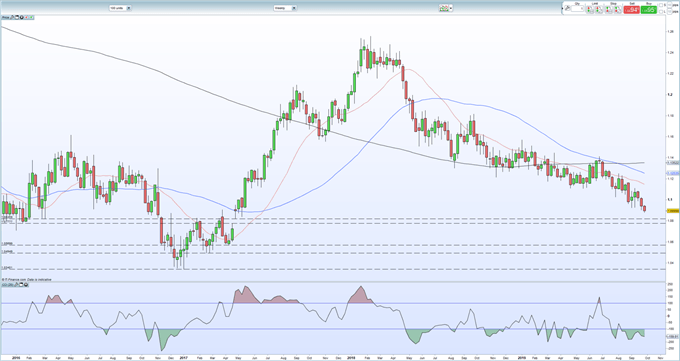Tick the S checkbox in trade panel
Image resolution: width=680 pixels, height=361 pixels.
click(660, 5)
